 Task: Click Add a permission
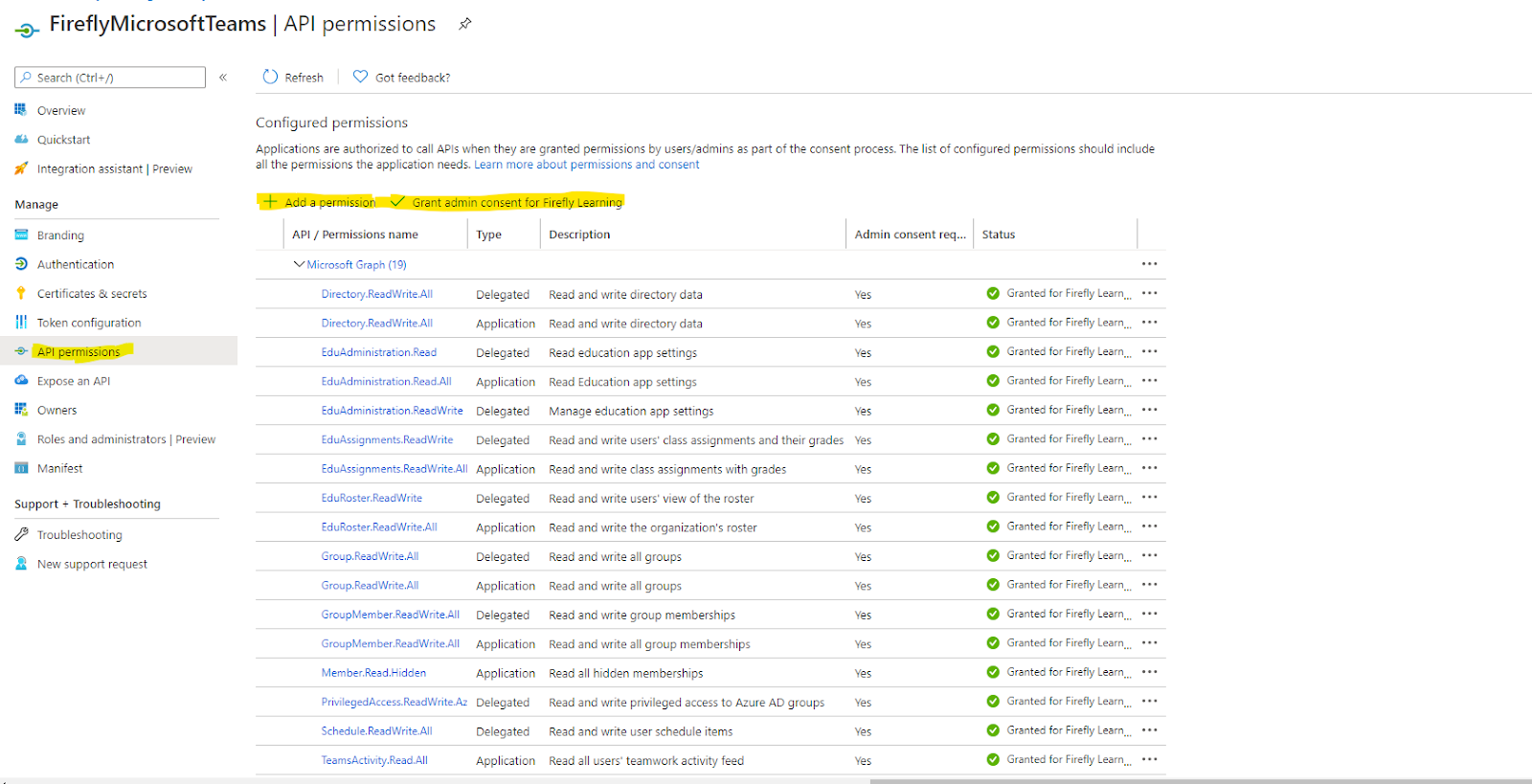tap(320, 202)
